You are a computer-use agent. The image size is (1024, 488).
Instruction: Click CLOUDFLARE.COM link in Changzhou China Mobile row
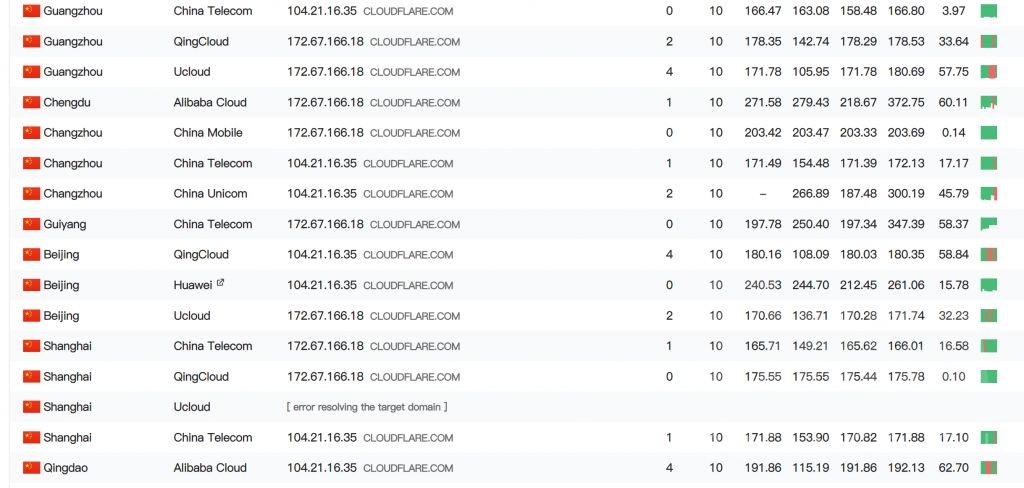pyautogui.click(x=415, y=133)
